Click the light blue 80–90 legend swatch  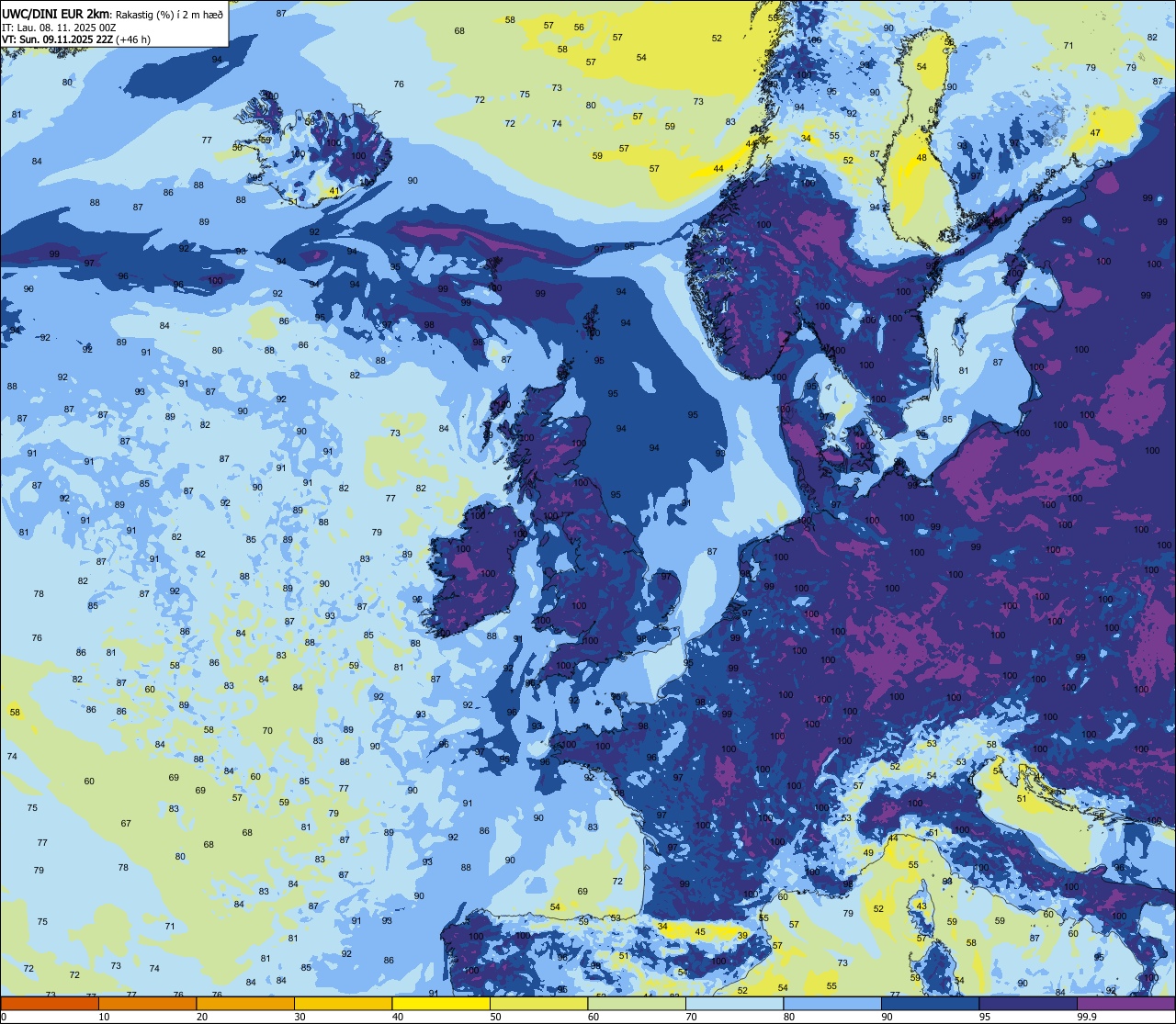[x=832, y=1003]
